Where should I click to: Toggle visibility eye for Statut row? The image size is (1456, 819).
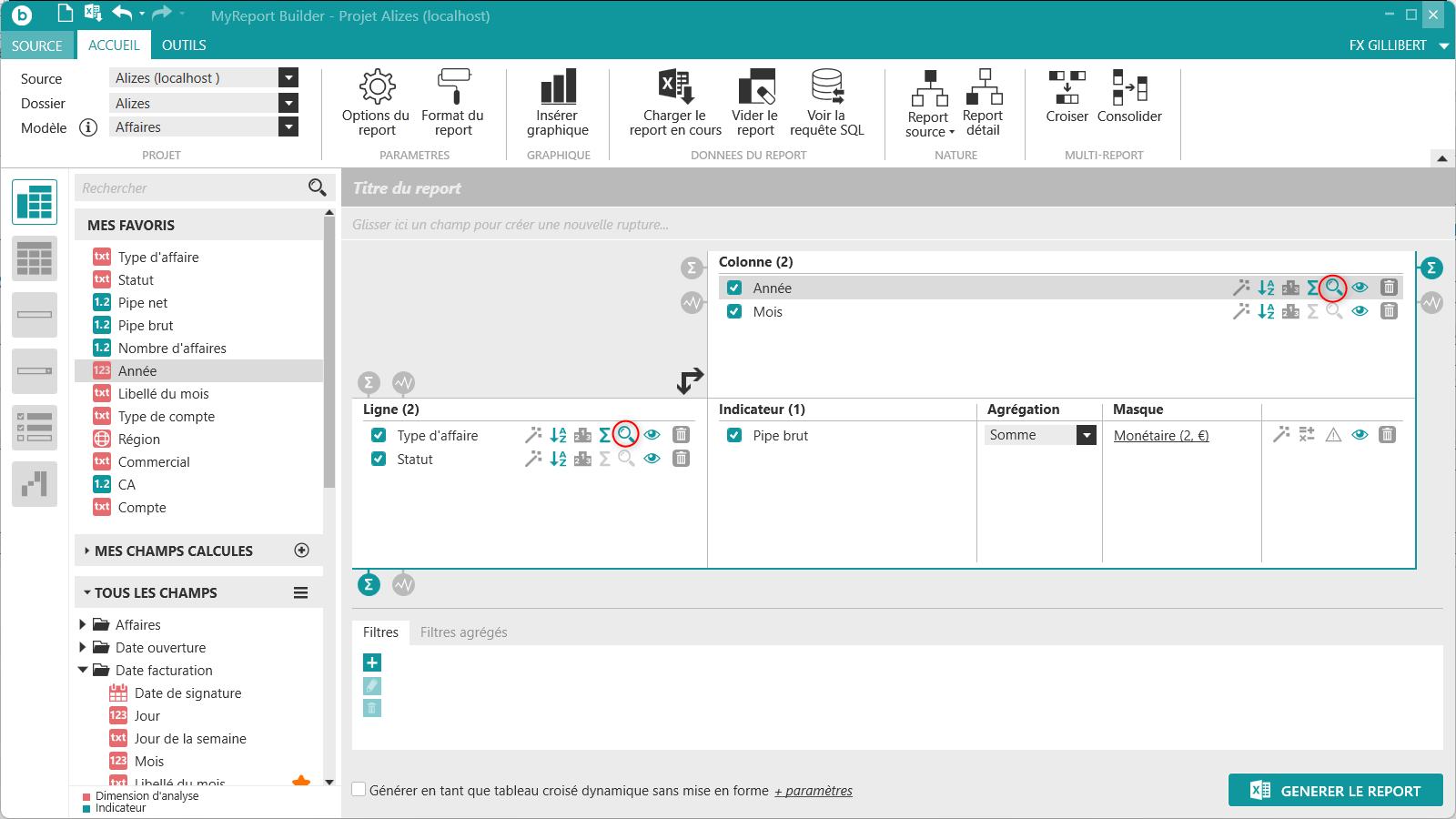pyautogui.click(x=652, y=459)
